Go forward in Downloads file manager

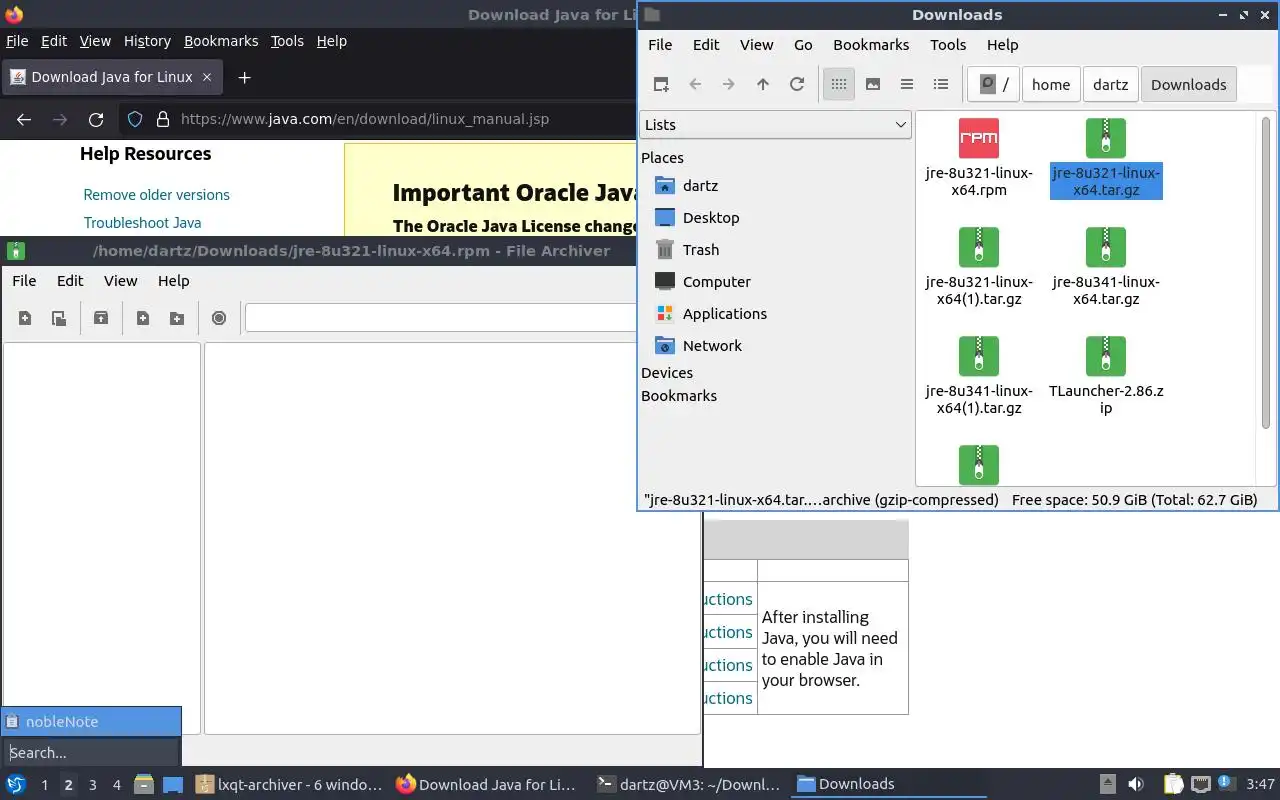[729, 84]
